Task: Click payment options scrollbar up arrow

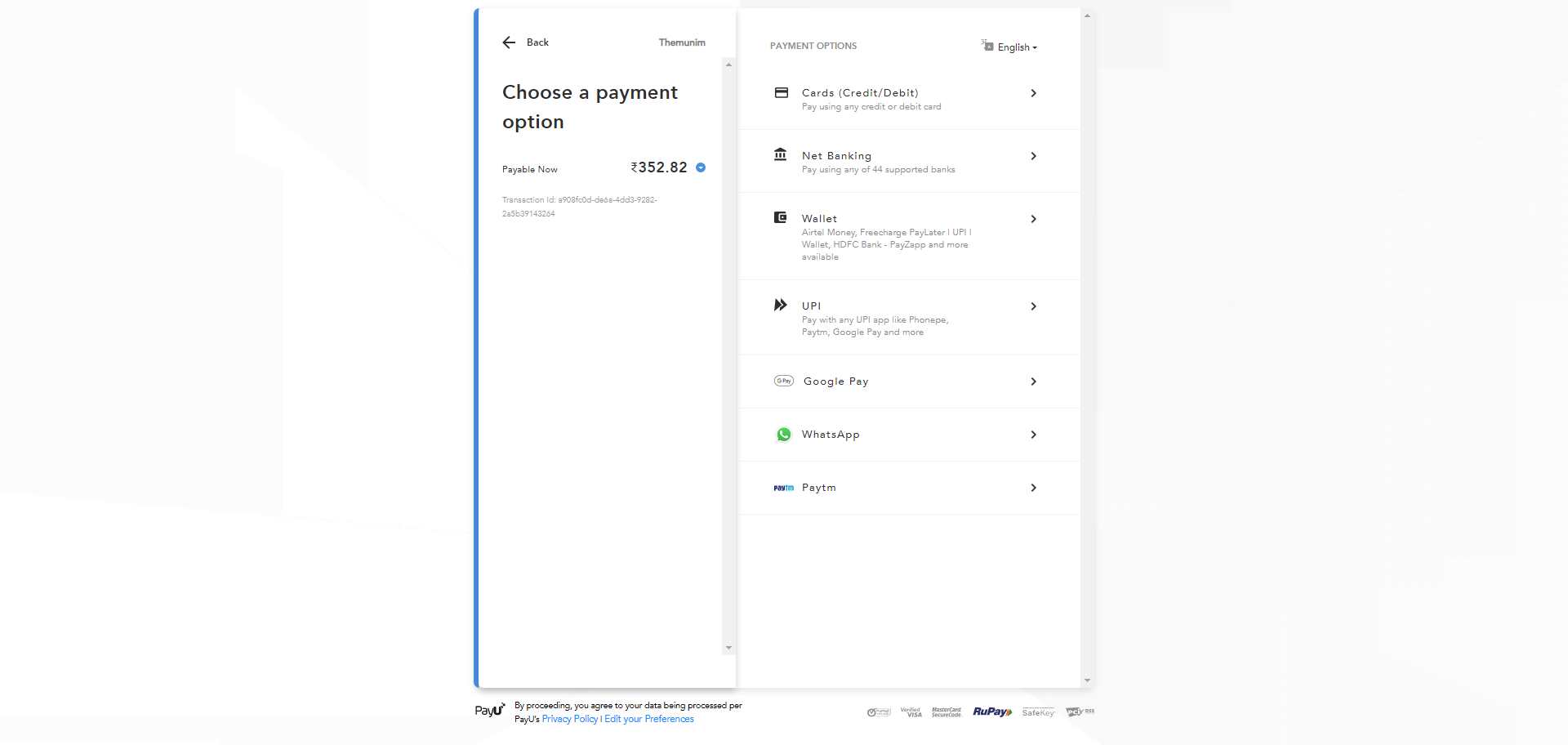Action: [1087, 16]
